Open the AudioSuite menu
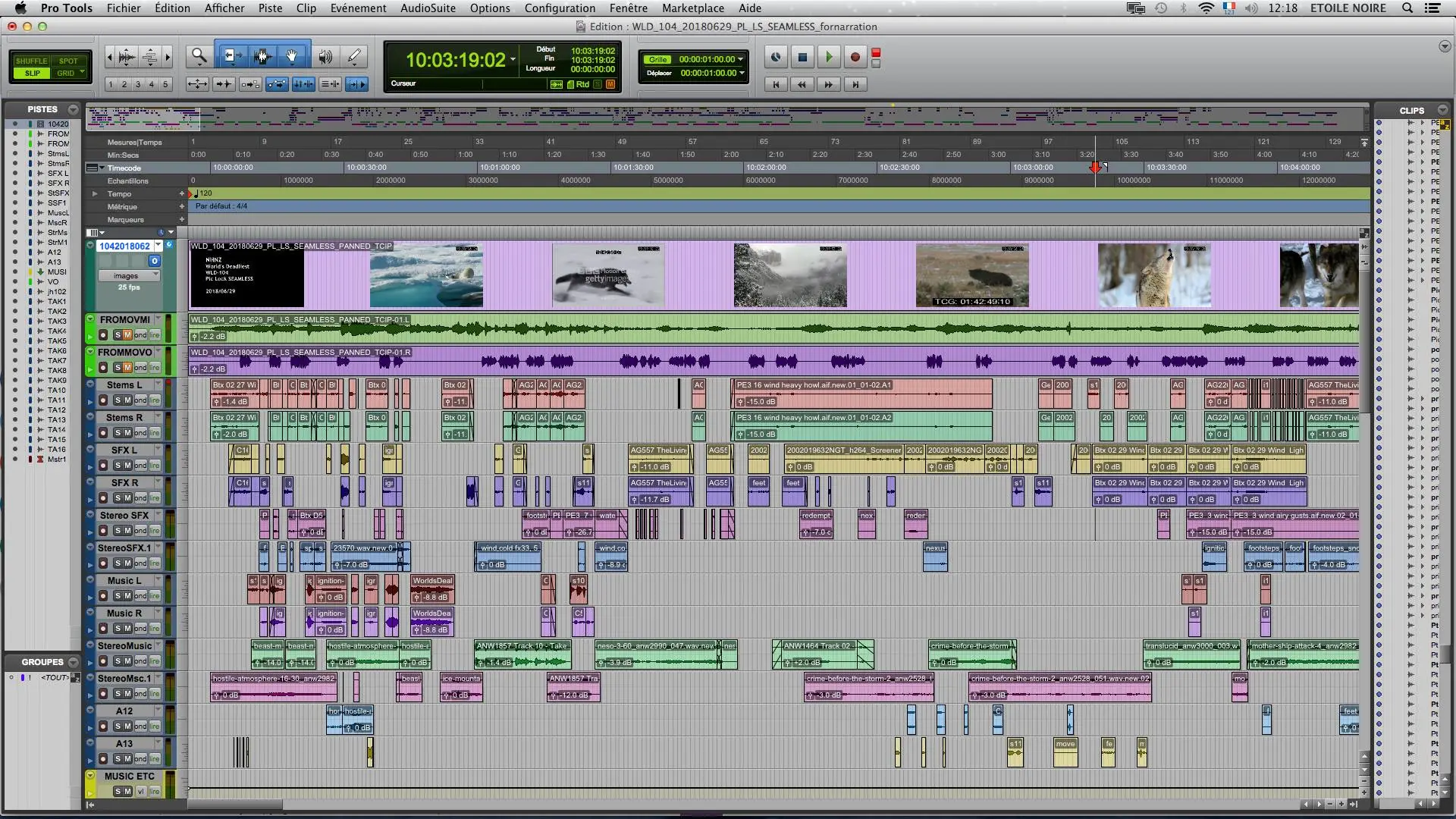 pyautogui.click(x=428, y=8)
